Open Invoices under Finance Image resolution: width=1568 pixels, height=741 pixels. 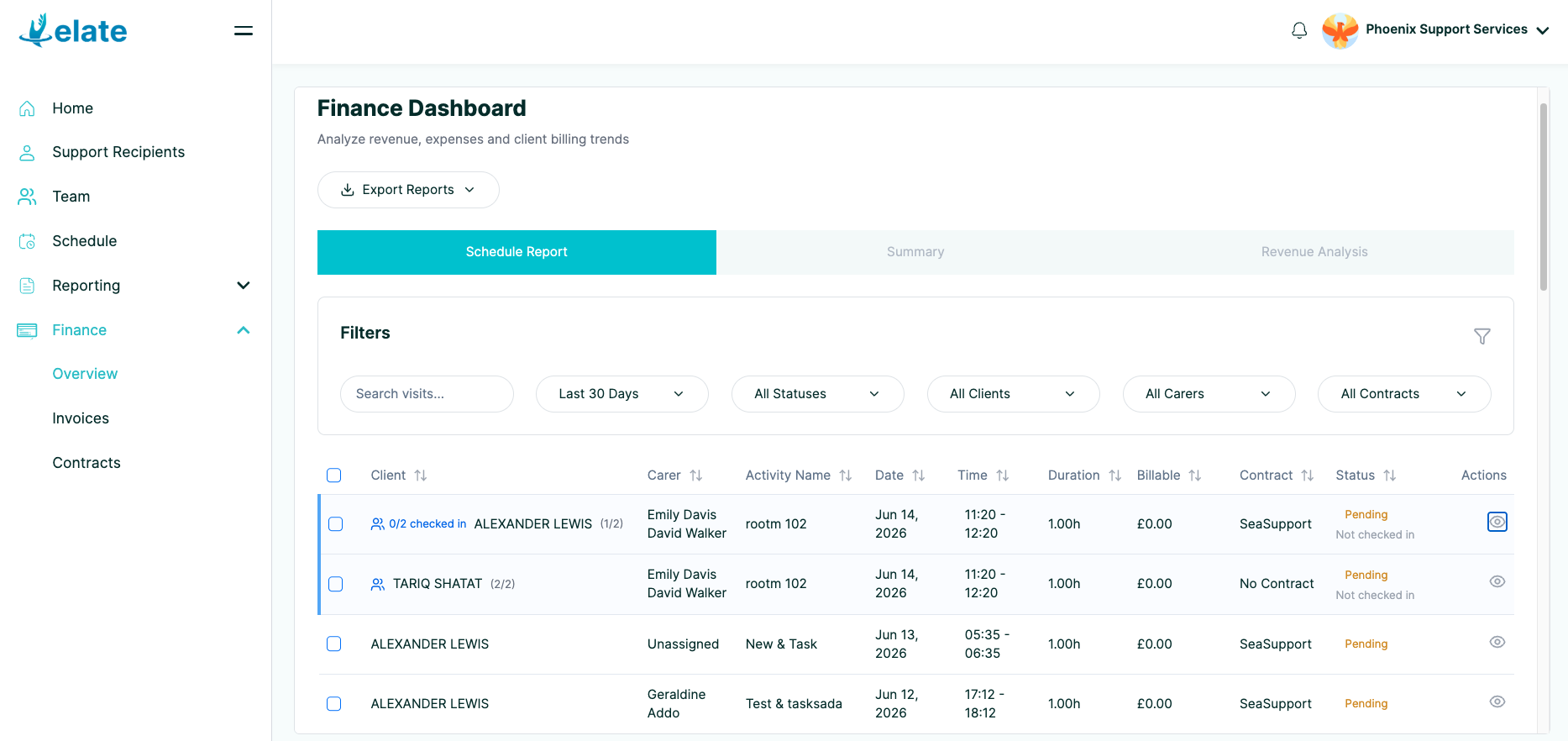[81, 418]
